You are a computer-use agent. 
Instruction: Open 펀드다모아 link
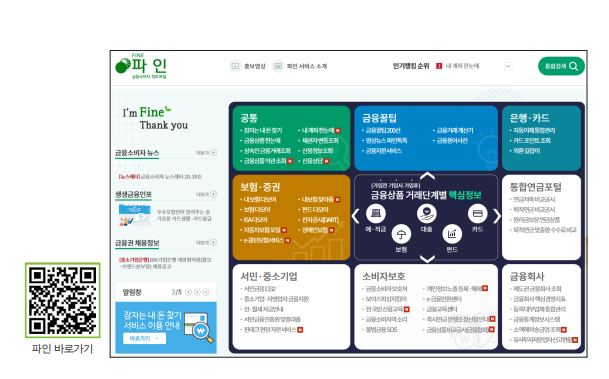315,210
